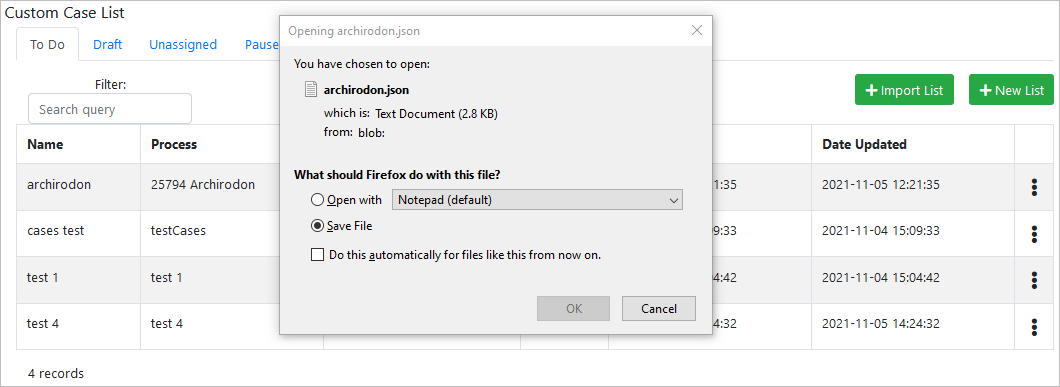The height and width of the screenshot is (387, 1060).
Task: Close the Opening archirodon.json dialog
Action: click(697, 30)
